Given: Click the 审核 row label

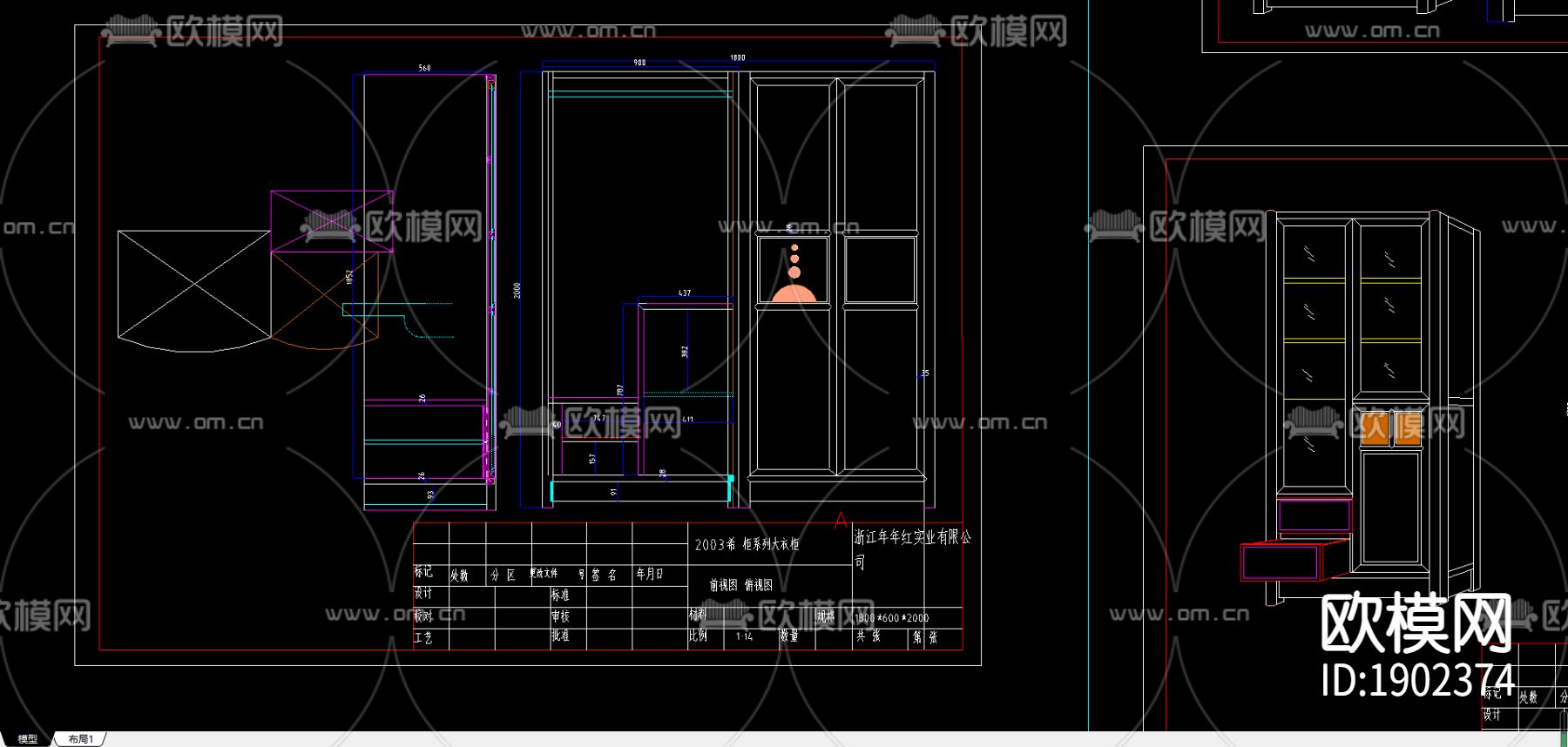Looking at the screenshot, I should point(560,616).
